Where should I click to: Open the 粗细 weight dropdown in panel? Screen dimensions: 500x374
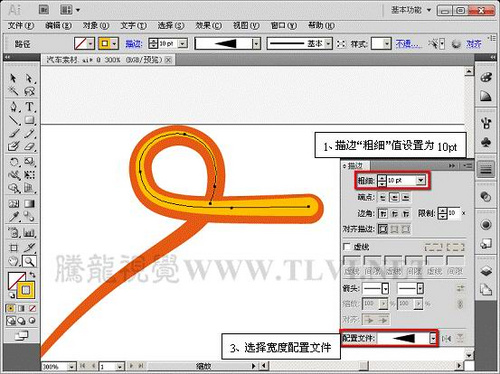tap(421, 180)
